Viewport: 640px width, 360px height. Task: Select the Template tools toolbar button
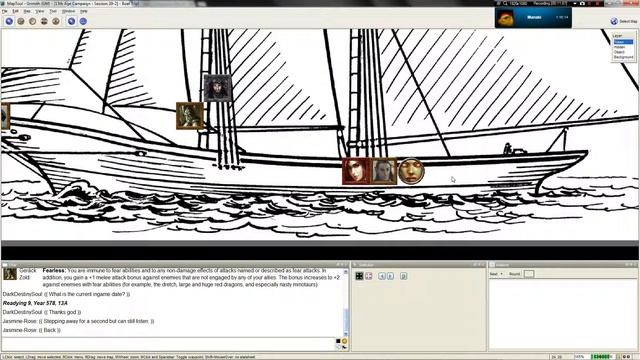click(x=33, y=21)
